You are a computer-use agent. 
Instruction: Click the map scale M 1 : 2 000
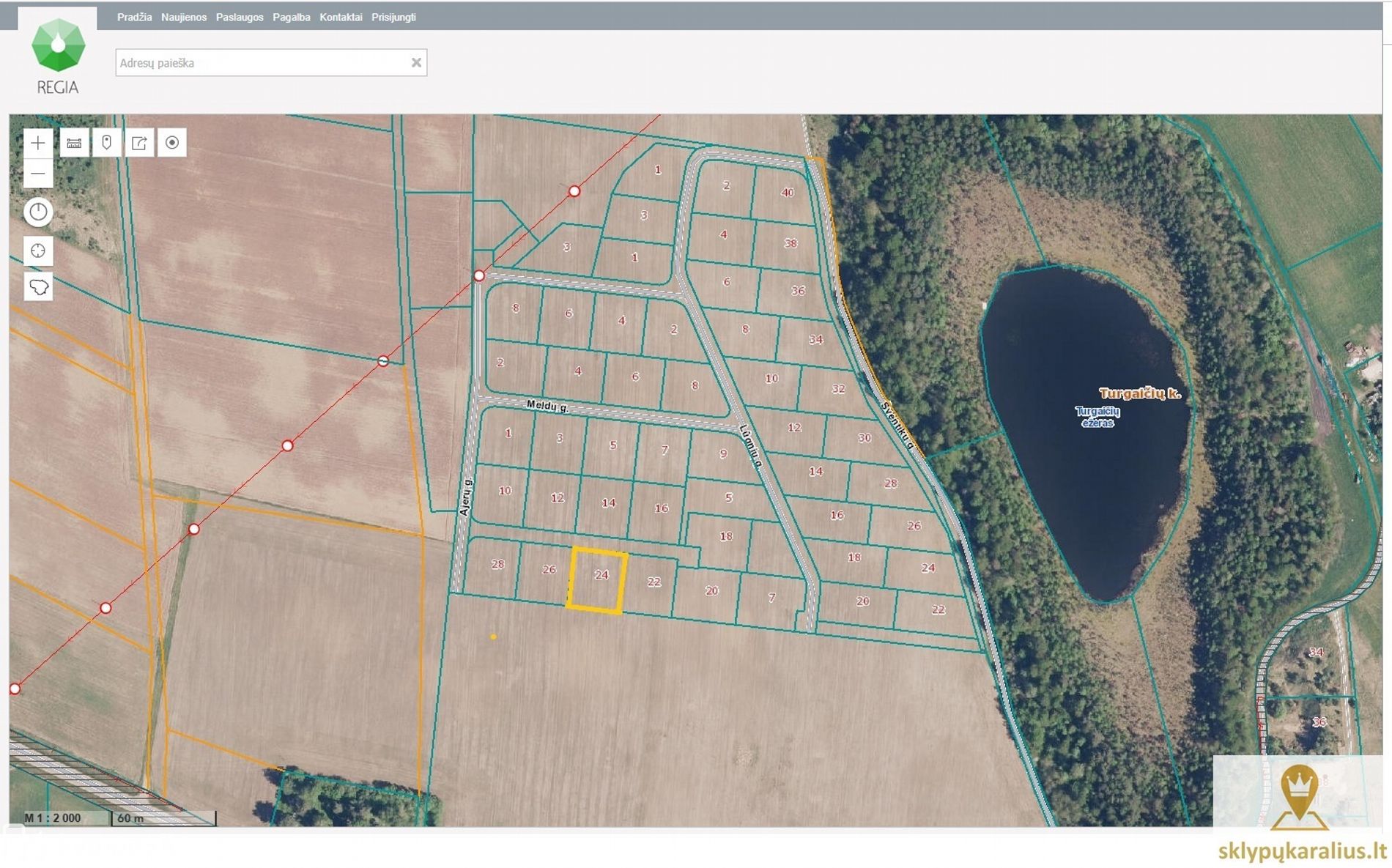point(53,818)
